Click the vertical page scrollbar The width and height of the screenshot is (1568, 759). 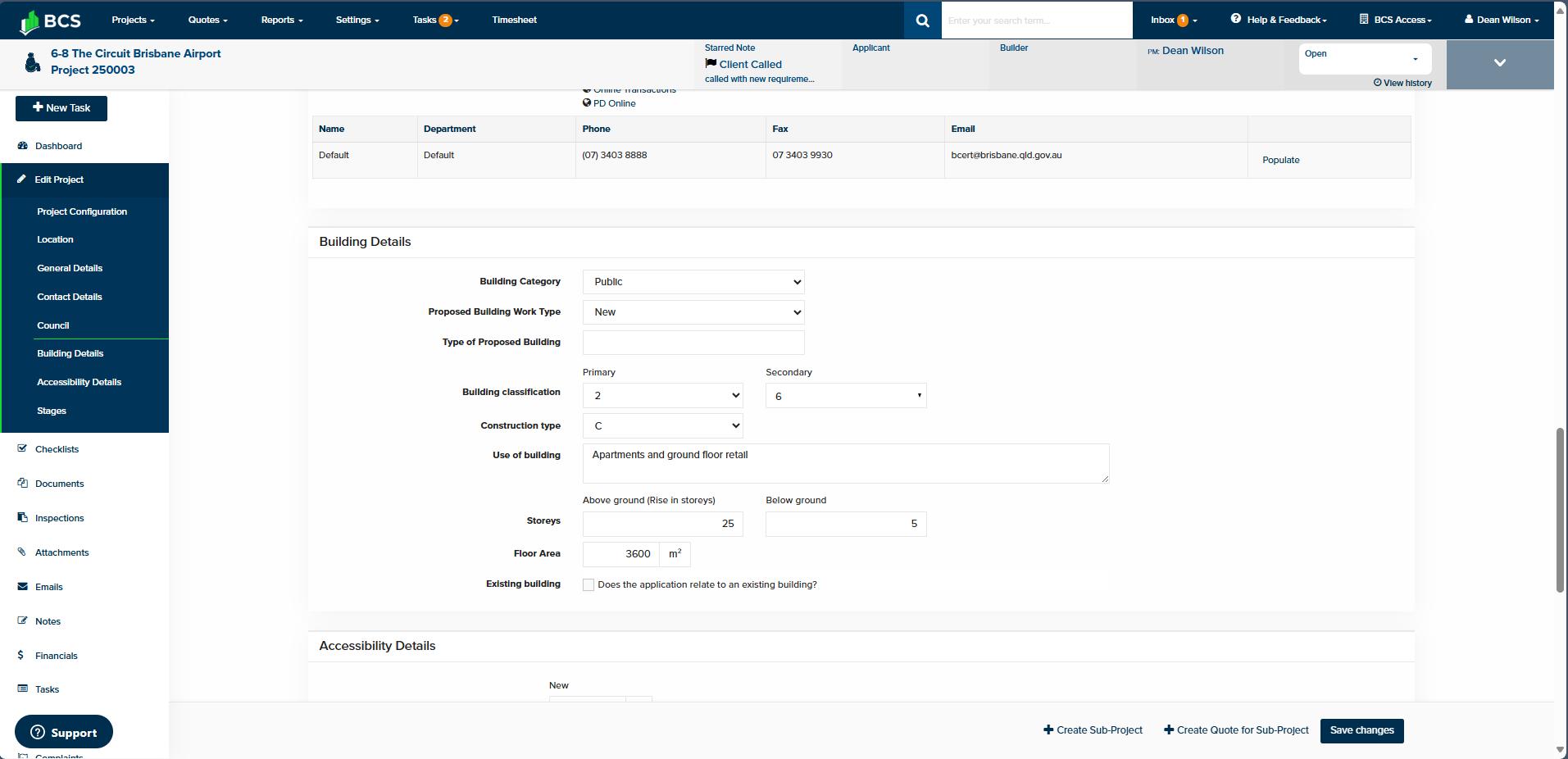[x=1560, y=508]
